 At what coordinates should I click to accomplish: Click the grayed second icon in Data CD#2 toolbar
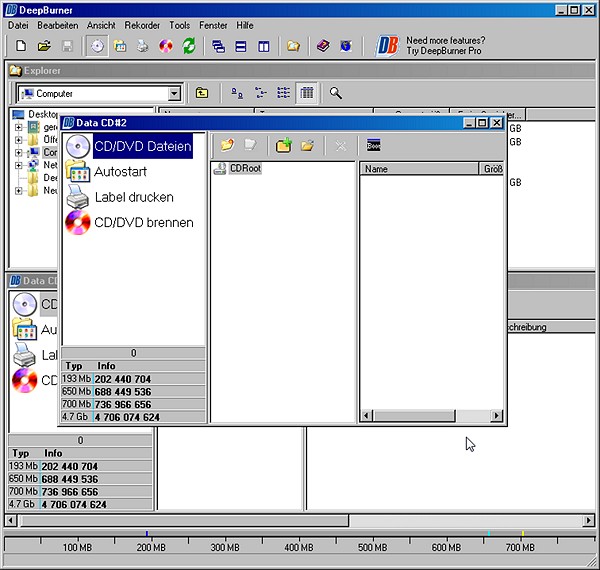coord(250,145)
